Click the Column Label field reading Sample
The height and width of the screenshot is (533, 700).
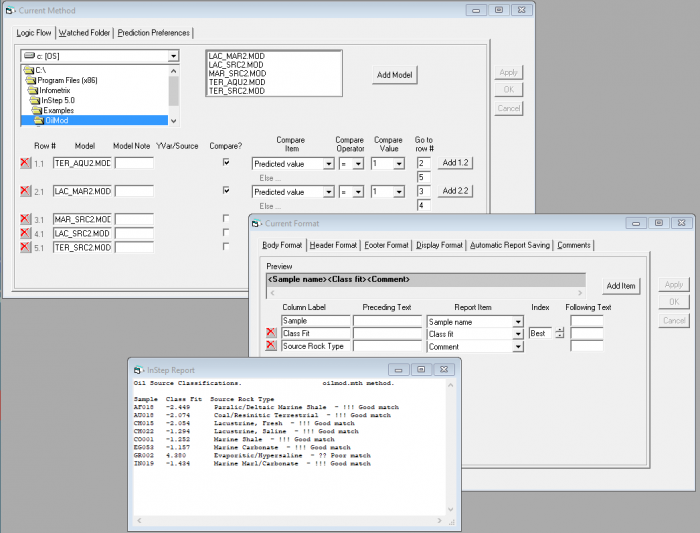316,321
